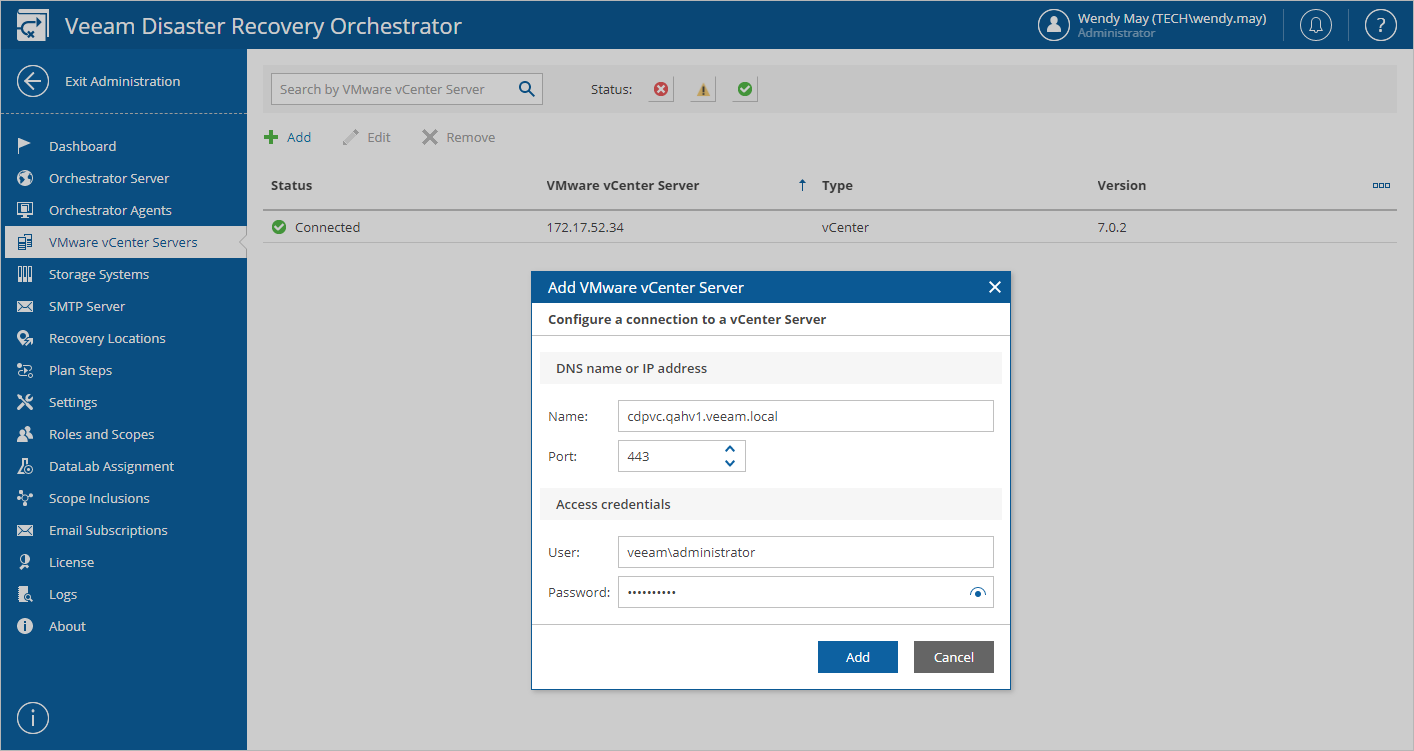This screenshot has width=1414, height=751.
Task: Open Roles and Scopes page
Action: tap(101, 434)
